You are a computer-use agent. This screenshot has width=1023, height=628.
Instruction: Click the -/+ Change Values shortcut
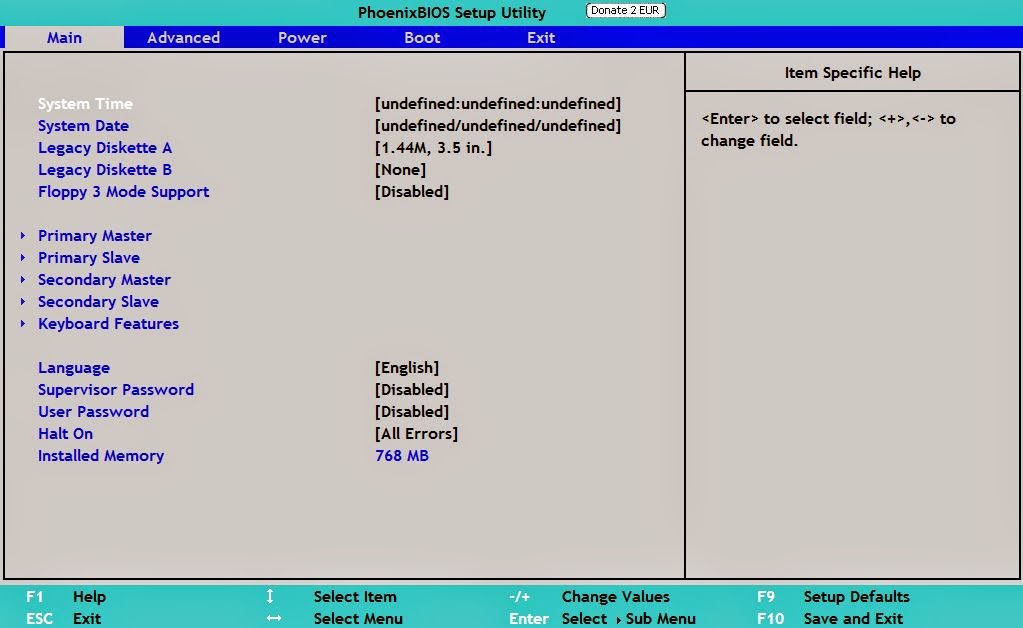589,597
